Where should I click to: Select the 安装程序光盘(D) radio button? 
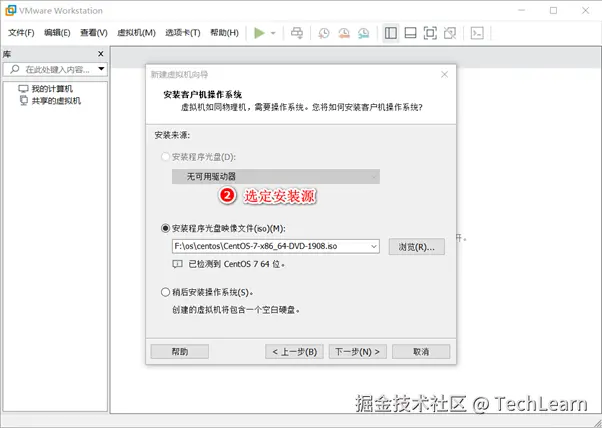[x=165, y=157]
